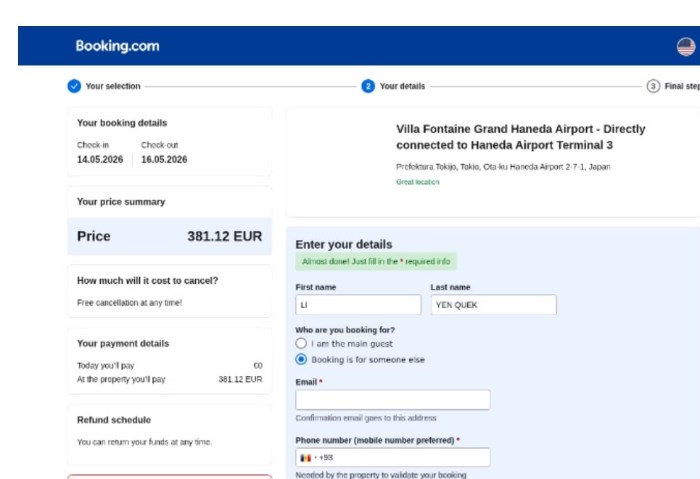Click the Almost done required info banner

coord(376,262)
